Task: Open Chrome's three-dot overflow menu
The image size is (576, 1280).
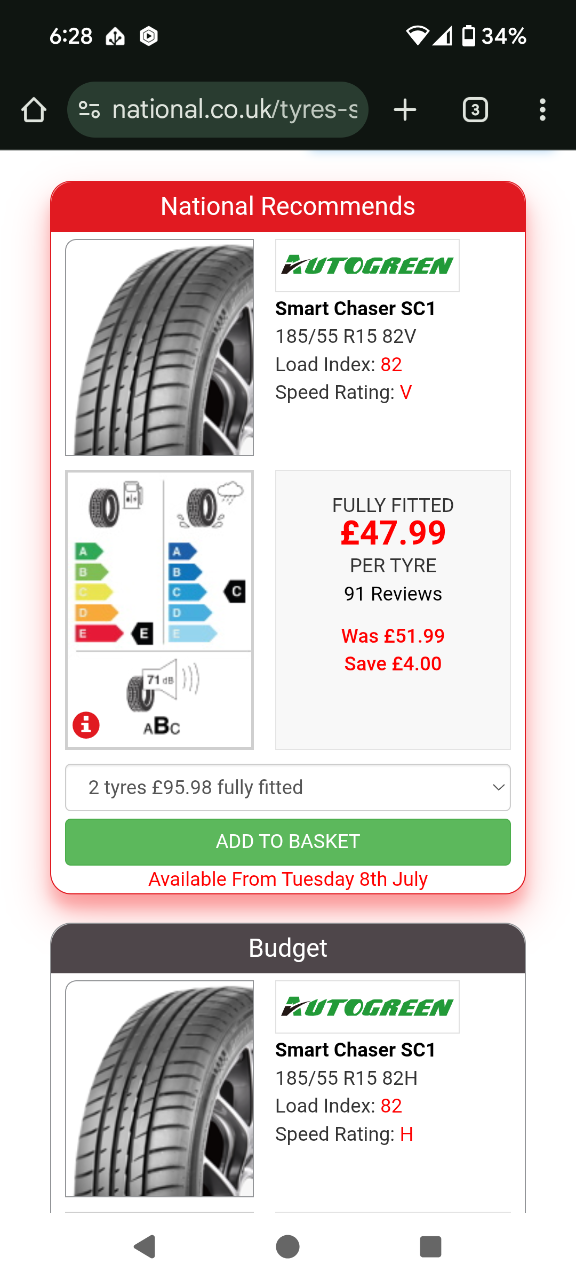Action: coord(542,110)
